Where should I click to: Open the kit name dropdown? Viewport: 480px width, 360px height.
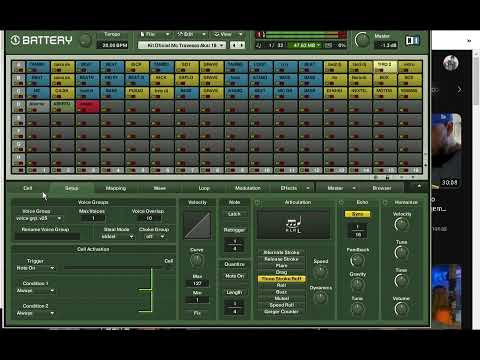182,45
